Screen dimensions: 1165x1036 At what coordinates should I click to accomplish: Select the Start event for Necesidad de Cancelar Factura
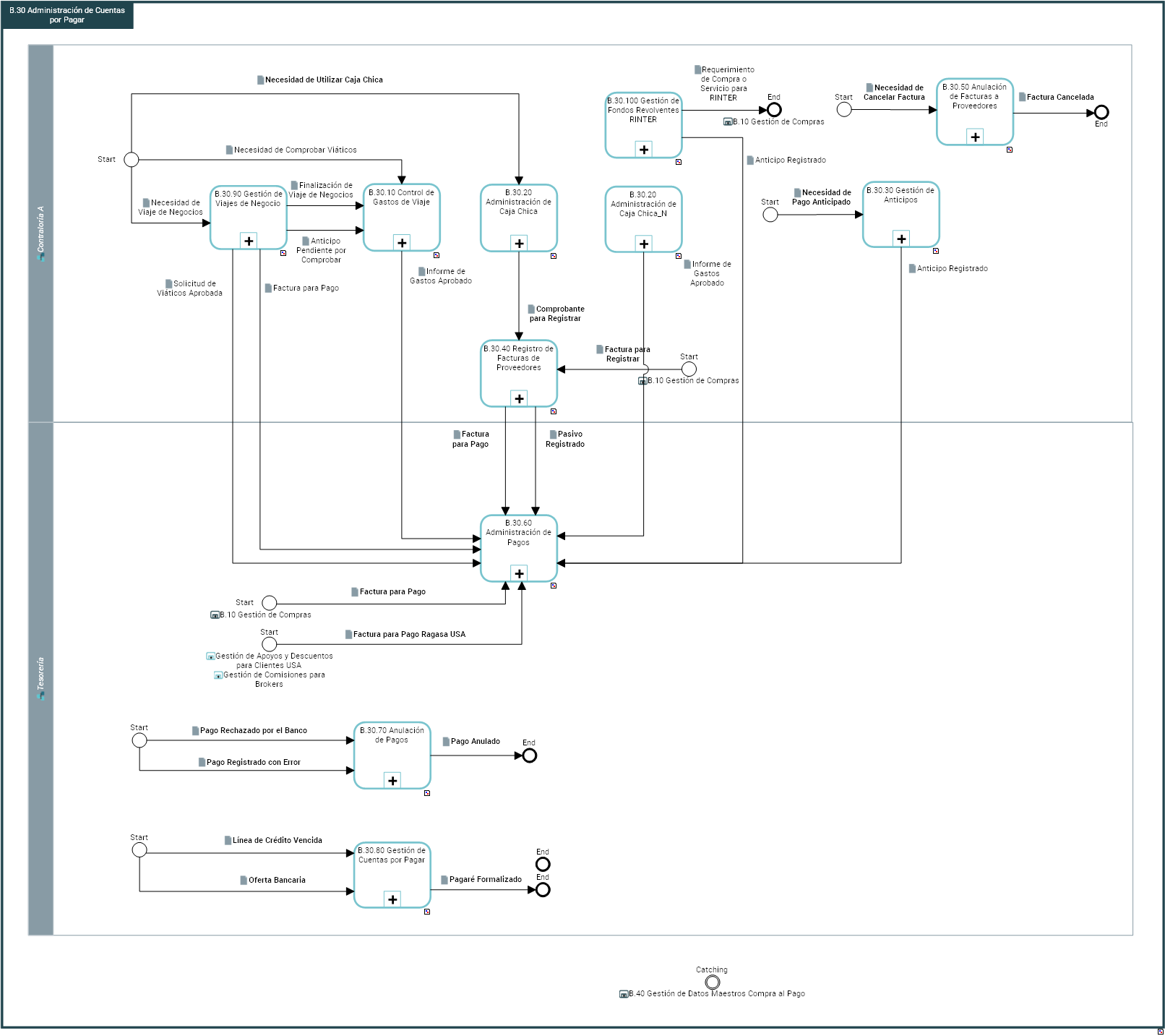coord(844,109)
